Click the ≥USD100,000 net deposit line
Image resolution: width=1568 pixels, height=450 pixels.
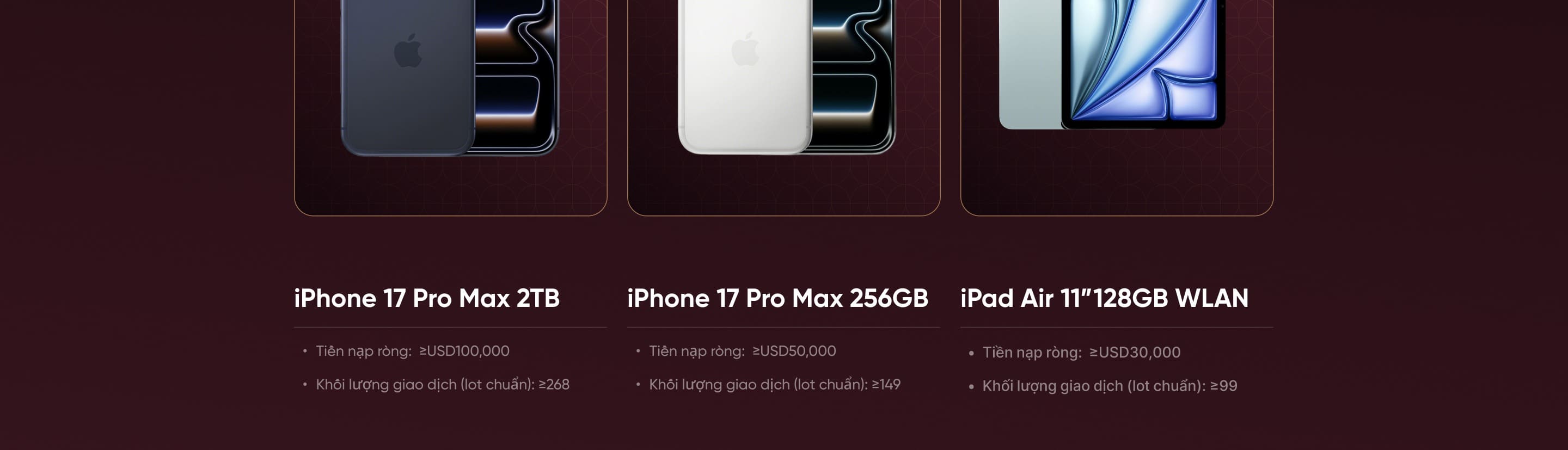(412, 351)
